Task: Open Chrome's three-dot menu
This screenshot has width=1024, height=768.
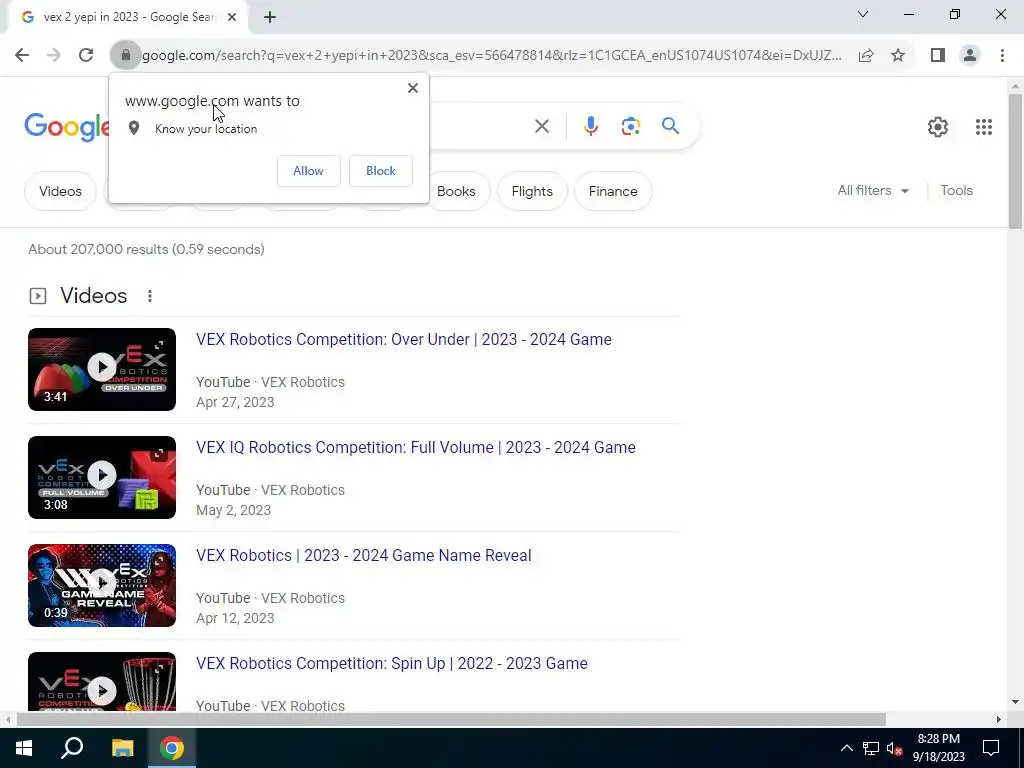Action: click(x=1002, y=56)
